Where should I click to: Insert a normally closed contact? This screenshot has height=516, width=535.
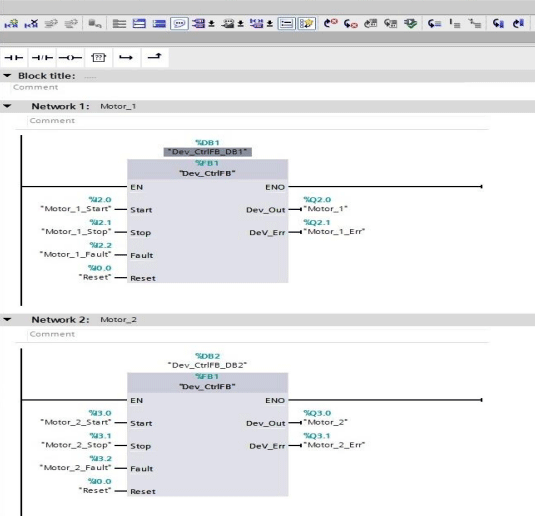[42, 58]
